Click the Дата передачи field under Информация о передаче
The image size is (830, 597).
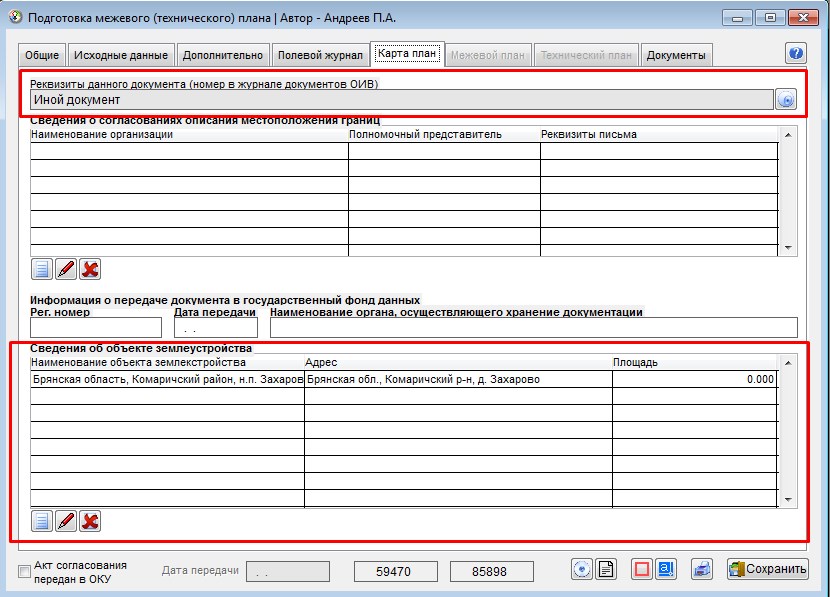pyautogui.click(x=216, y=328)
